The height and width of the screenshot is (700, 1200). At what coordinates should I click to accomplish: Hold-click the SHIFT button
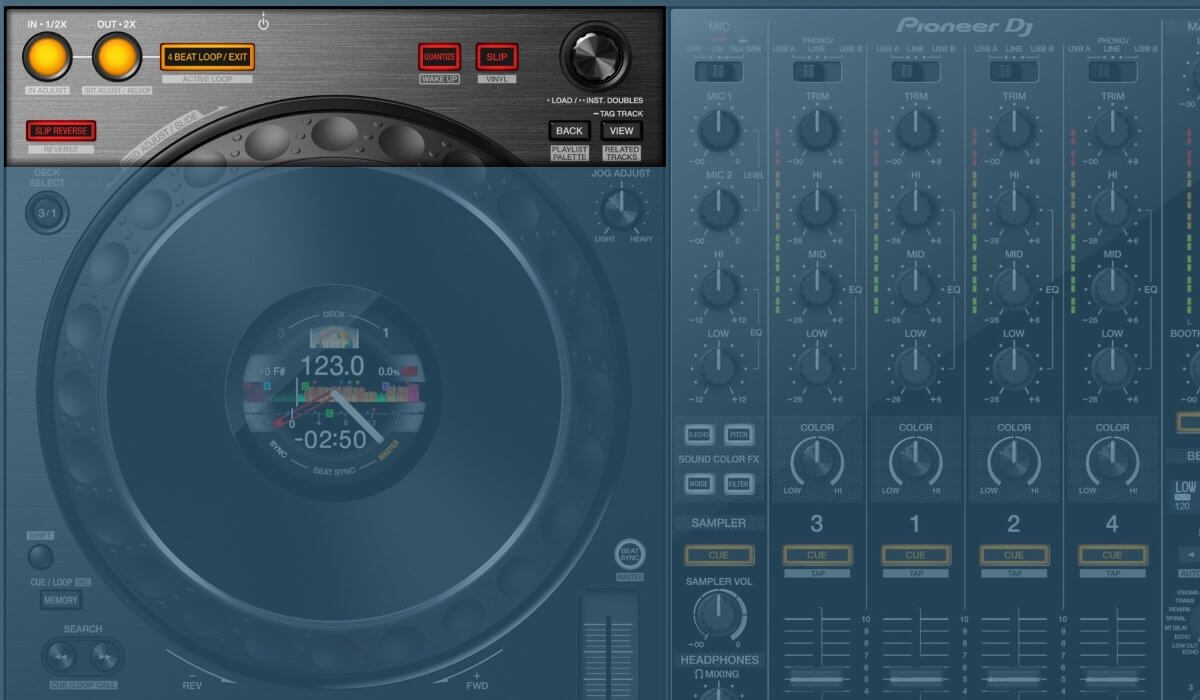pyautogui.click(x=40, y=558)
